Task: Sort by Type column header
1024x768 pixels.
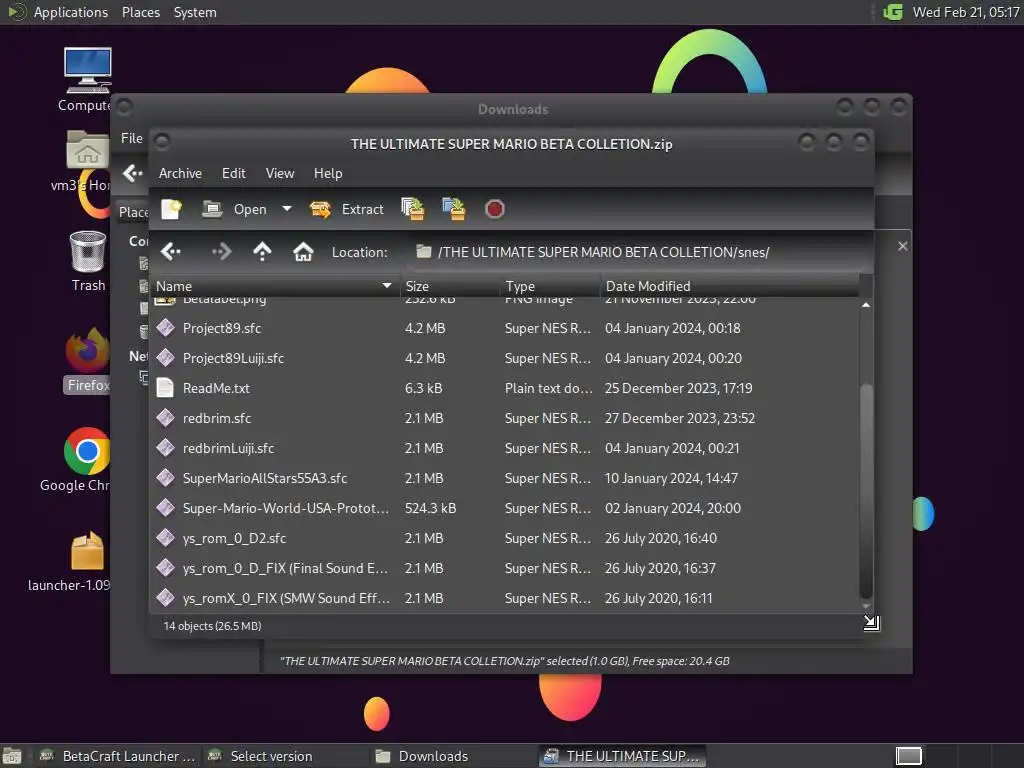Action: pyautogui.click(x=550, y=286)
